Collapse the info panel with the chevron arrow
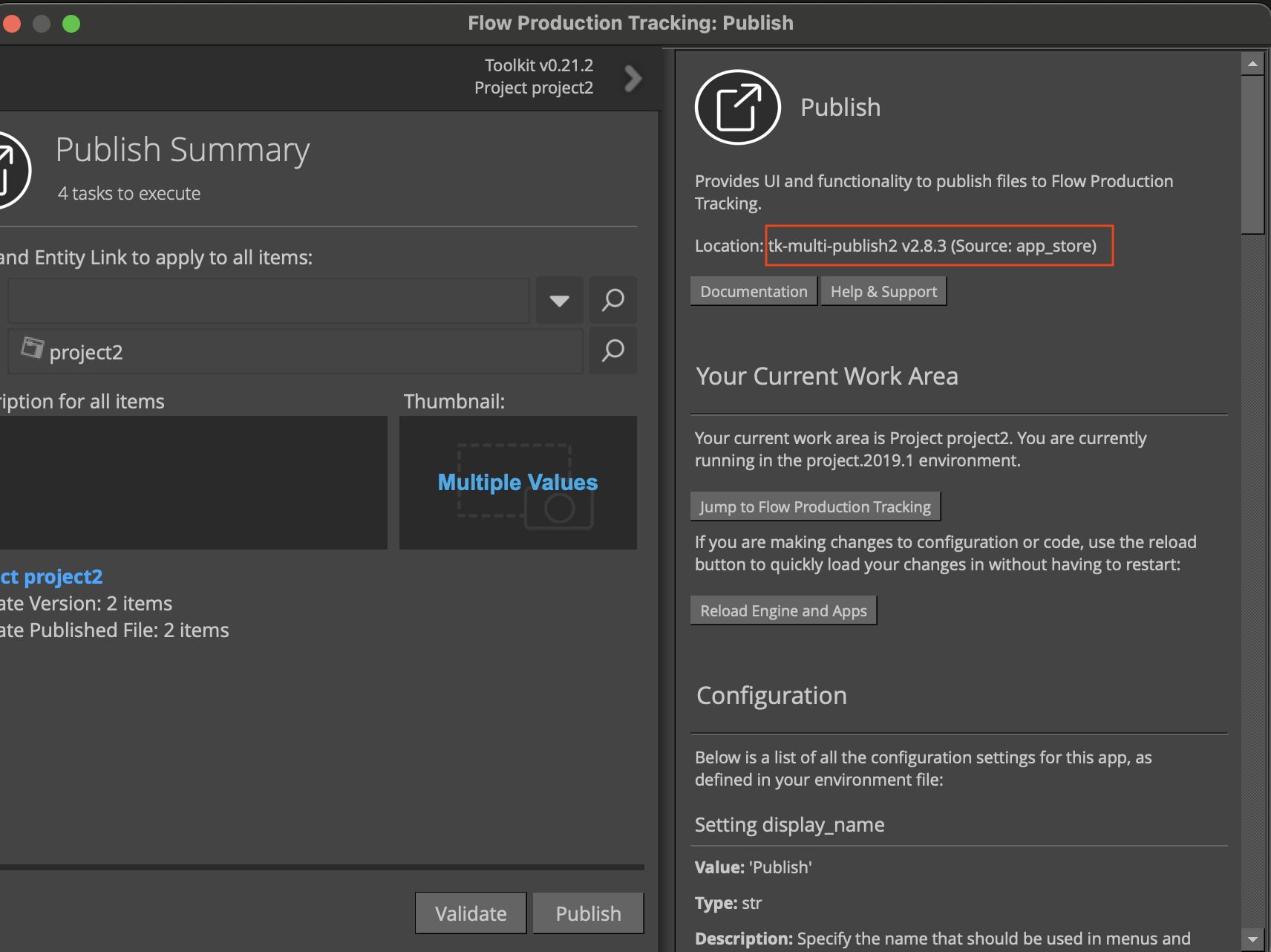The width and height of the screenshot is (1271, 952). click(633, 78)
